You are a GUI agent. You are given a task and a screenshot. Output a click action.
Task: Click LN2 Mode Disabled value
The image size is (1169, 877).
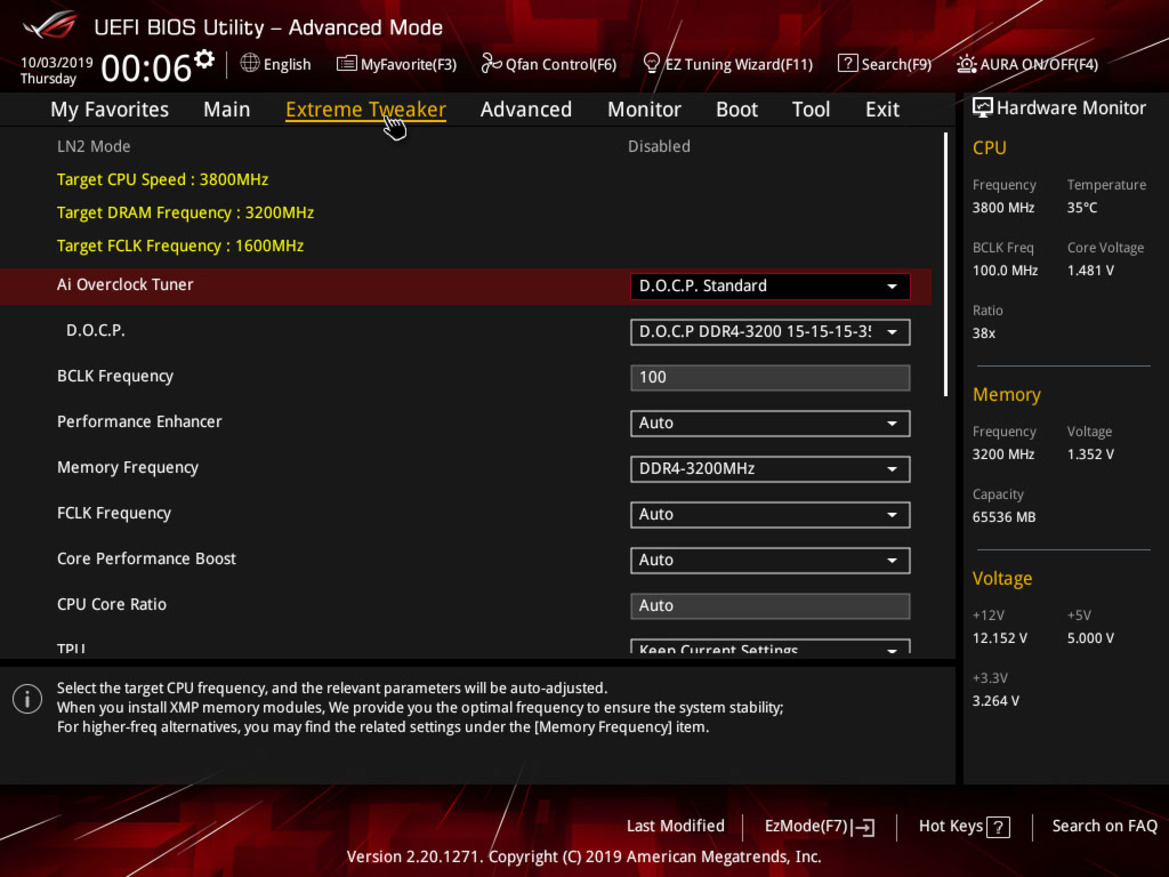(659, 146)
